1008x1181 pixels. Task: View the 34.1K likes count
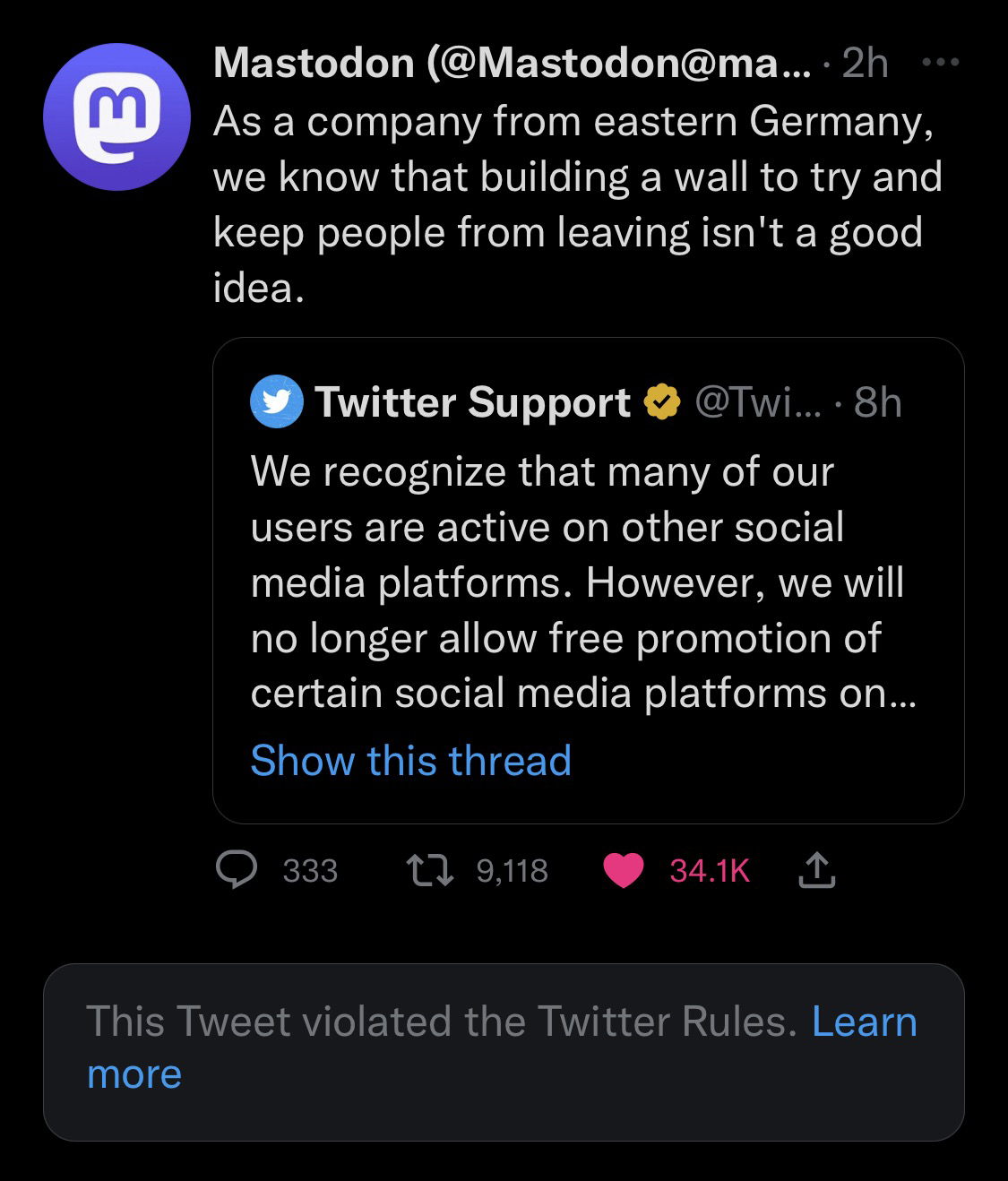[709, 871]
